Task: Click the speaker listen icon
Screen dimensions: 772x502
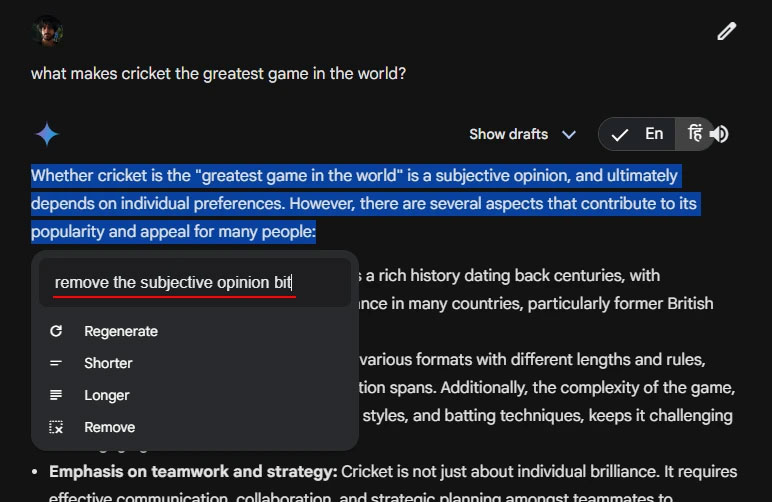Action: click(720, 134)
